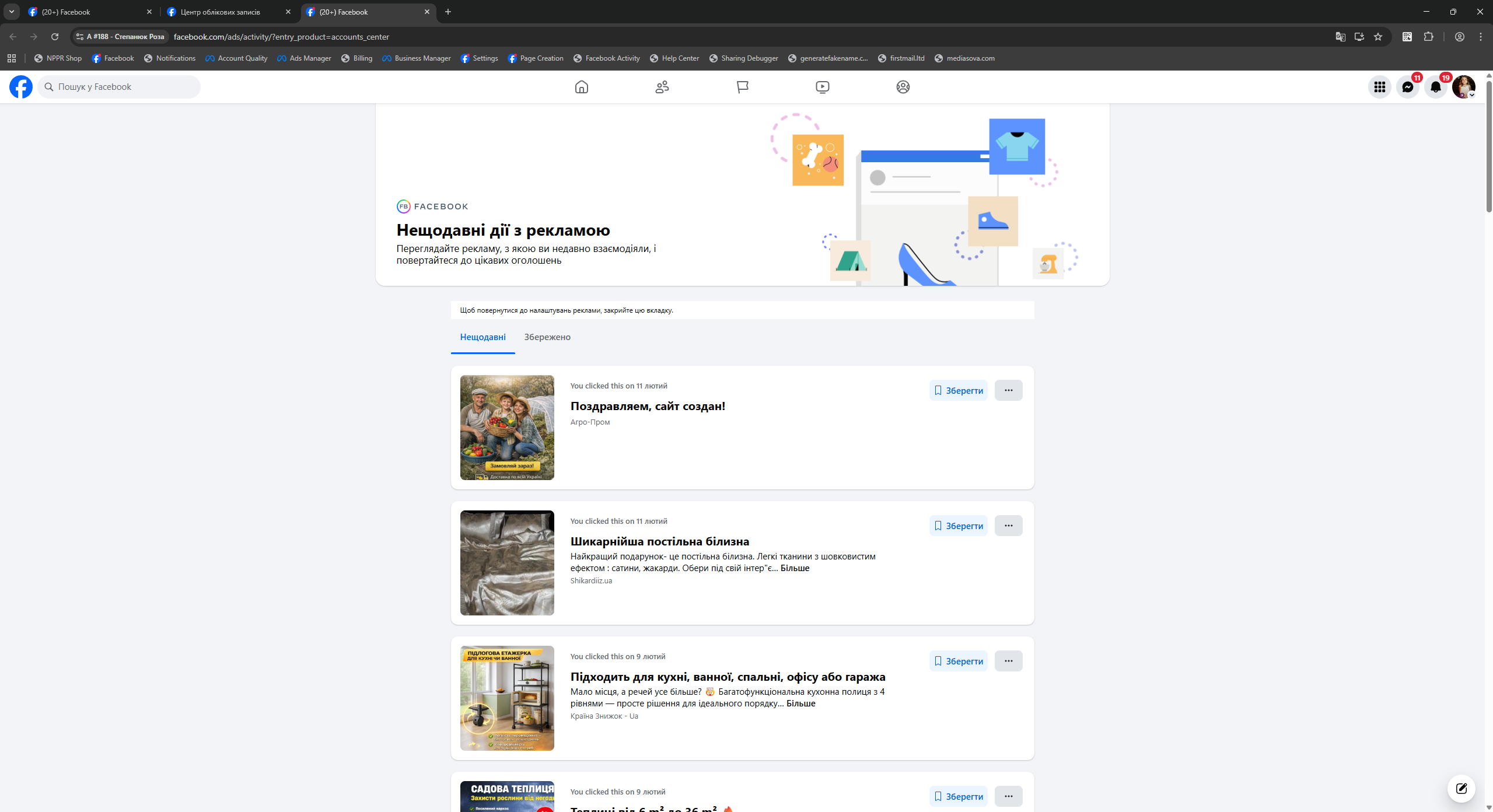The width and height of the screenshot is (1493, 812).
Task: Open Facebook Home feed icon
Action: [x=581, y=87]
